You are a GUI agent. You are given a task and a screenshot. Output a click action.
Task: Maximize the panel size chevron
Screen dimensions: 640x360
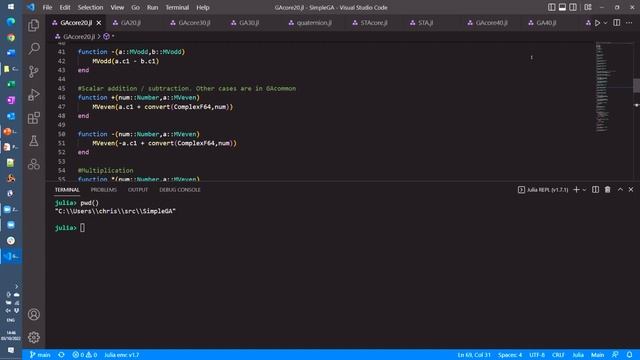point(620,190)
